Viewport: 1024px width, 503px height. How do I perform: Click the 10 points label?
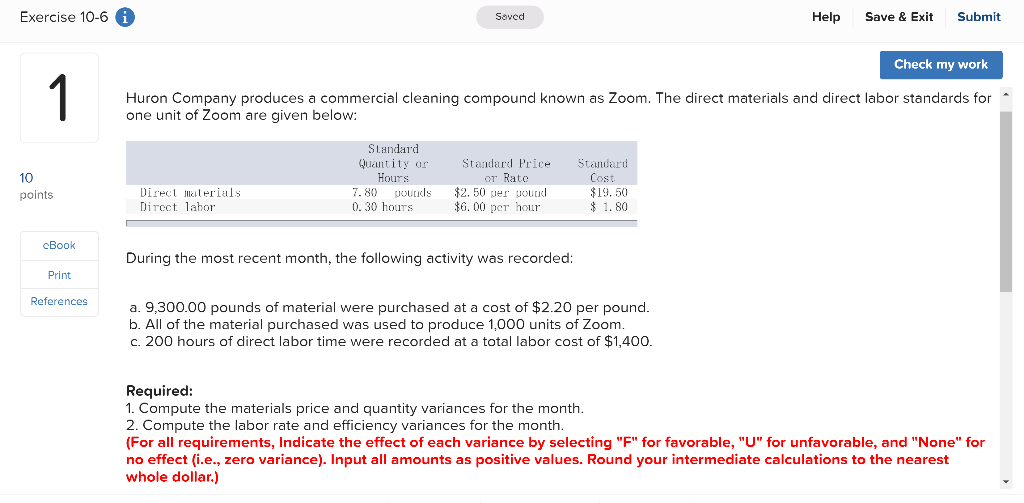coord(35,186)
